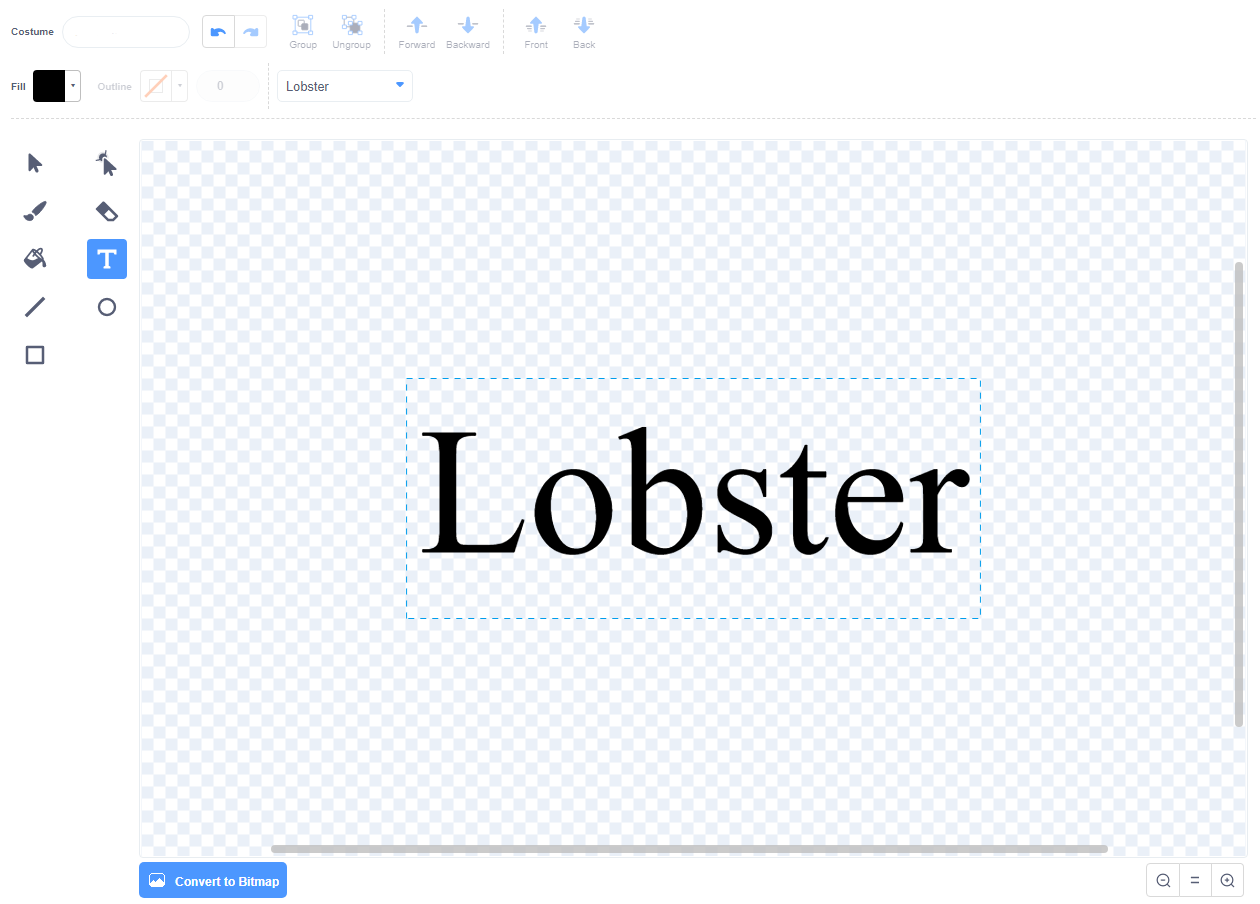This screenshot has height=904, width=1260.
Task: Open the Lobster font dropdown
Action: click(x=344, y=86)
